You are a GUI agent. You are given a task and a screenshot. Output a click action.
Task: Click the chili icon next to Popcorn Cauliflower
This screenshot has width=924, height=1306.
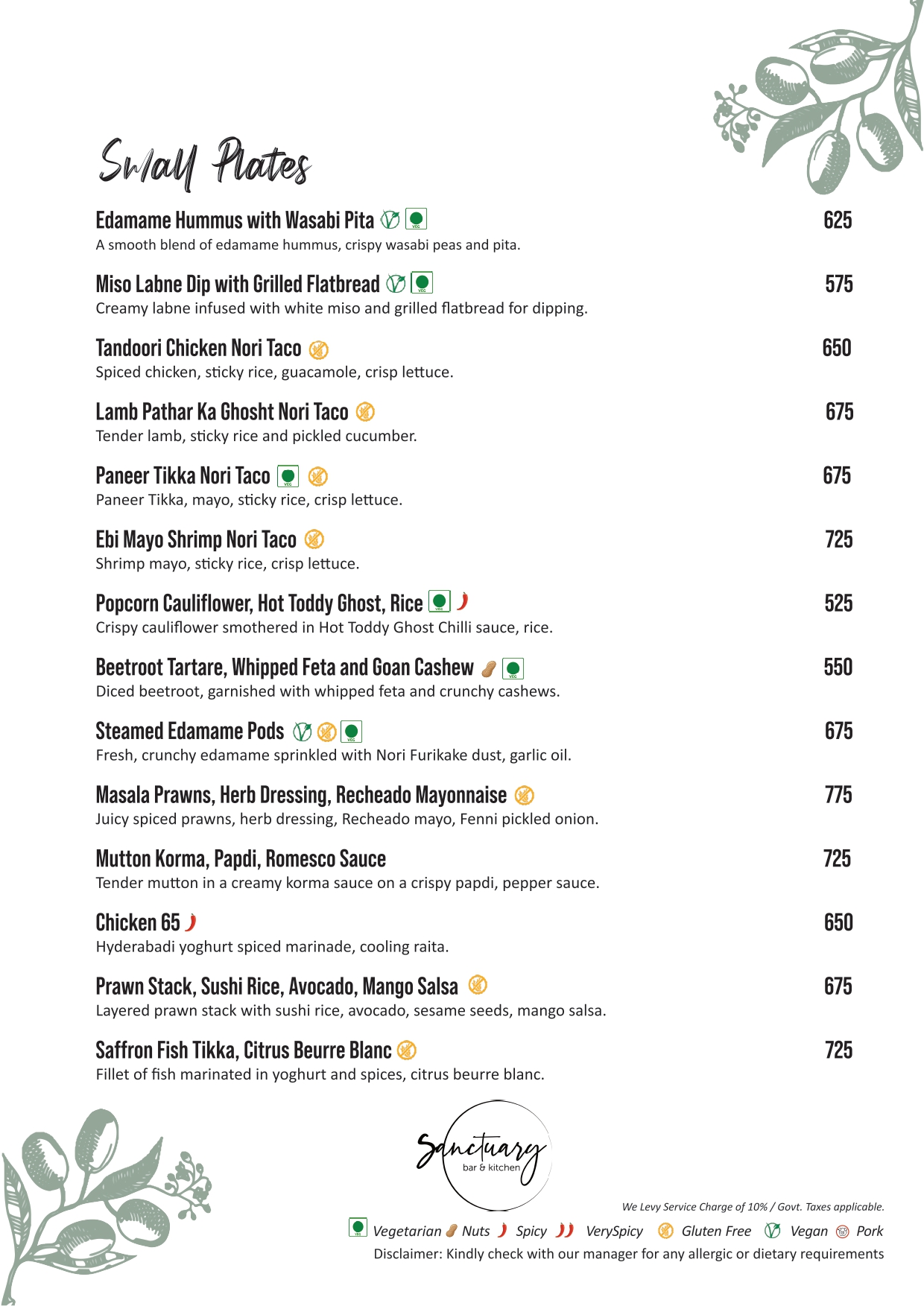click(x=463, y=601)
